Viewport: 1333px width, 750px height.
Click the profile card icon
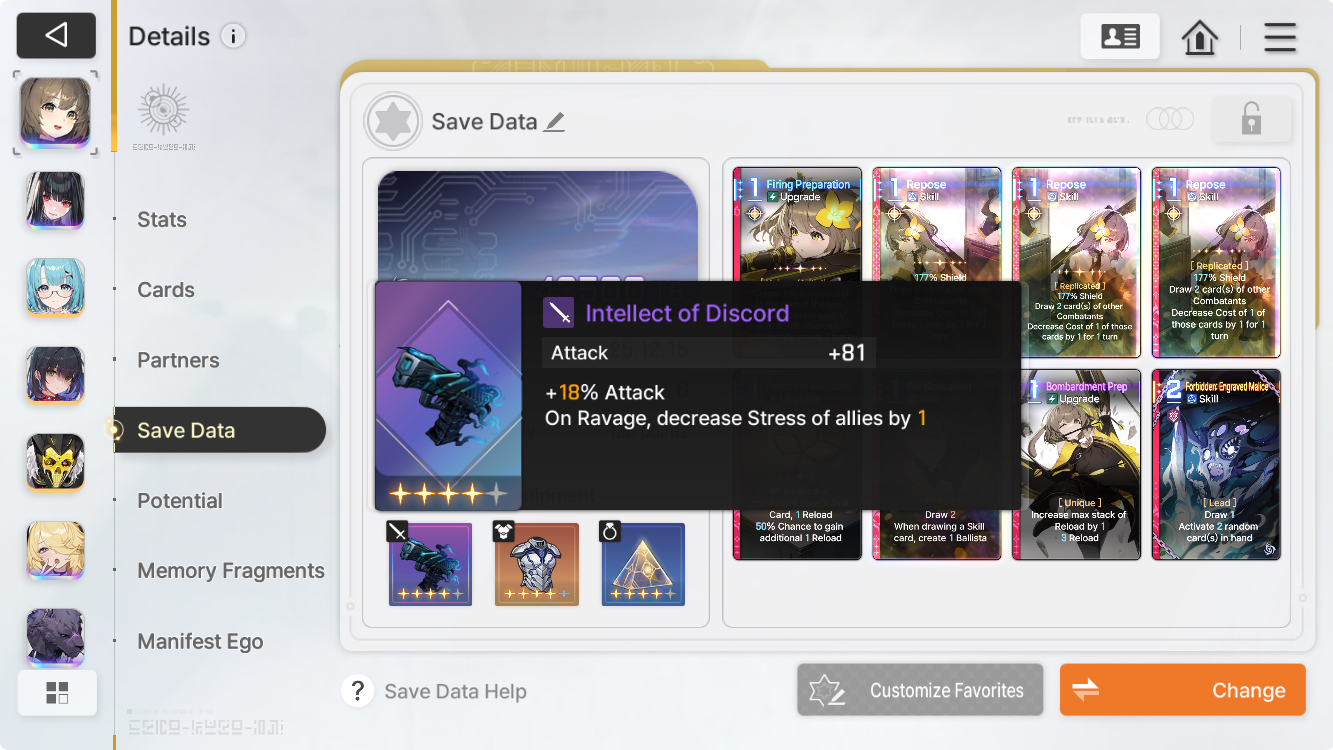pyautogui.click(x=1120, y=37)
